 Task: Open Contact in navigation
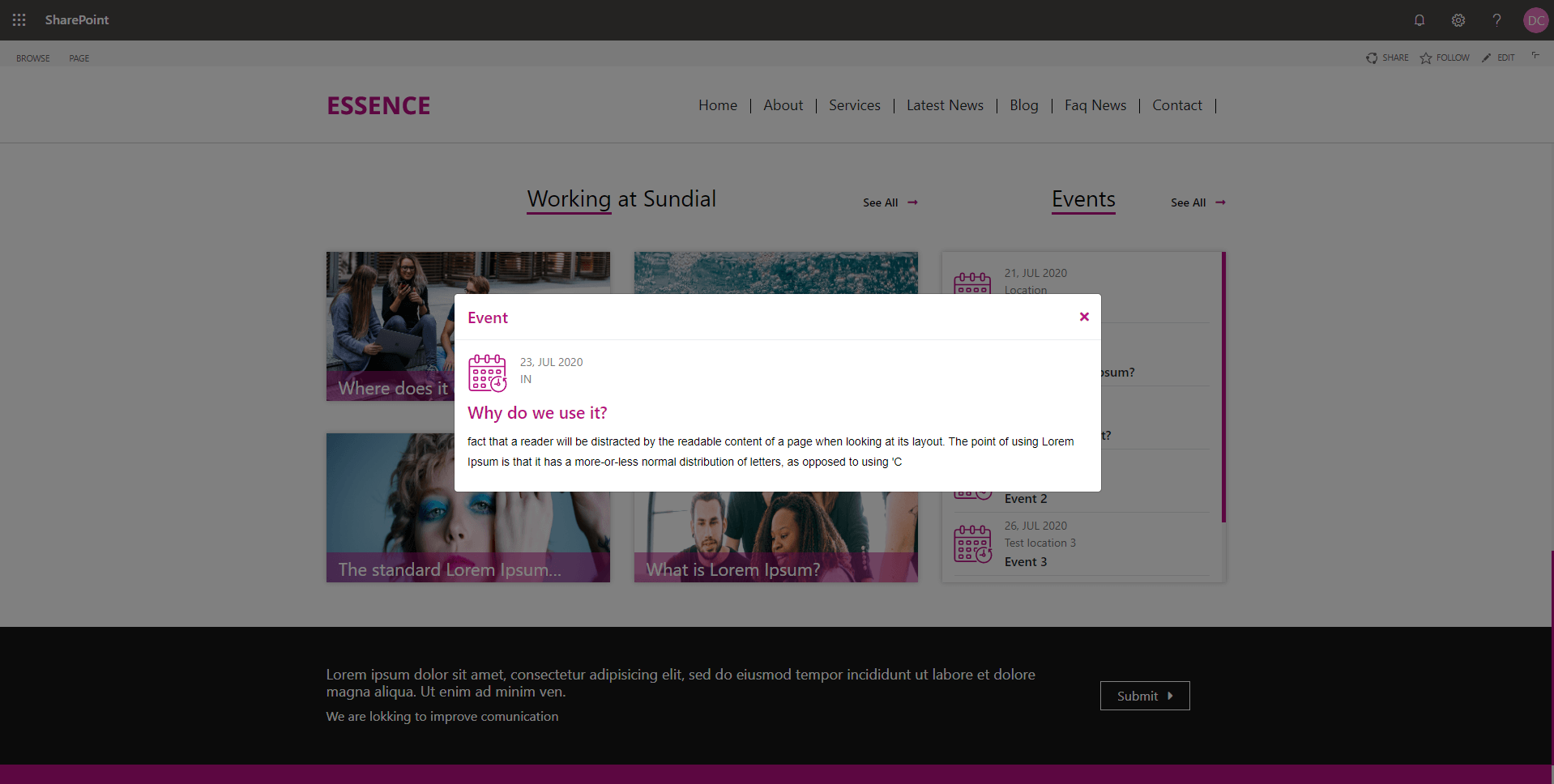tap(1177, 105)
